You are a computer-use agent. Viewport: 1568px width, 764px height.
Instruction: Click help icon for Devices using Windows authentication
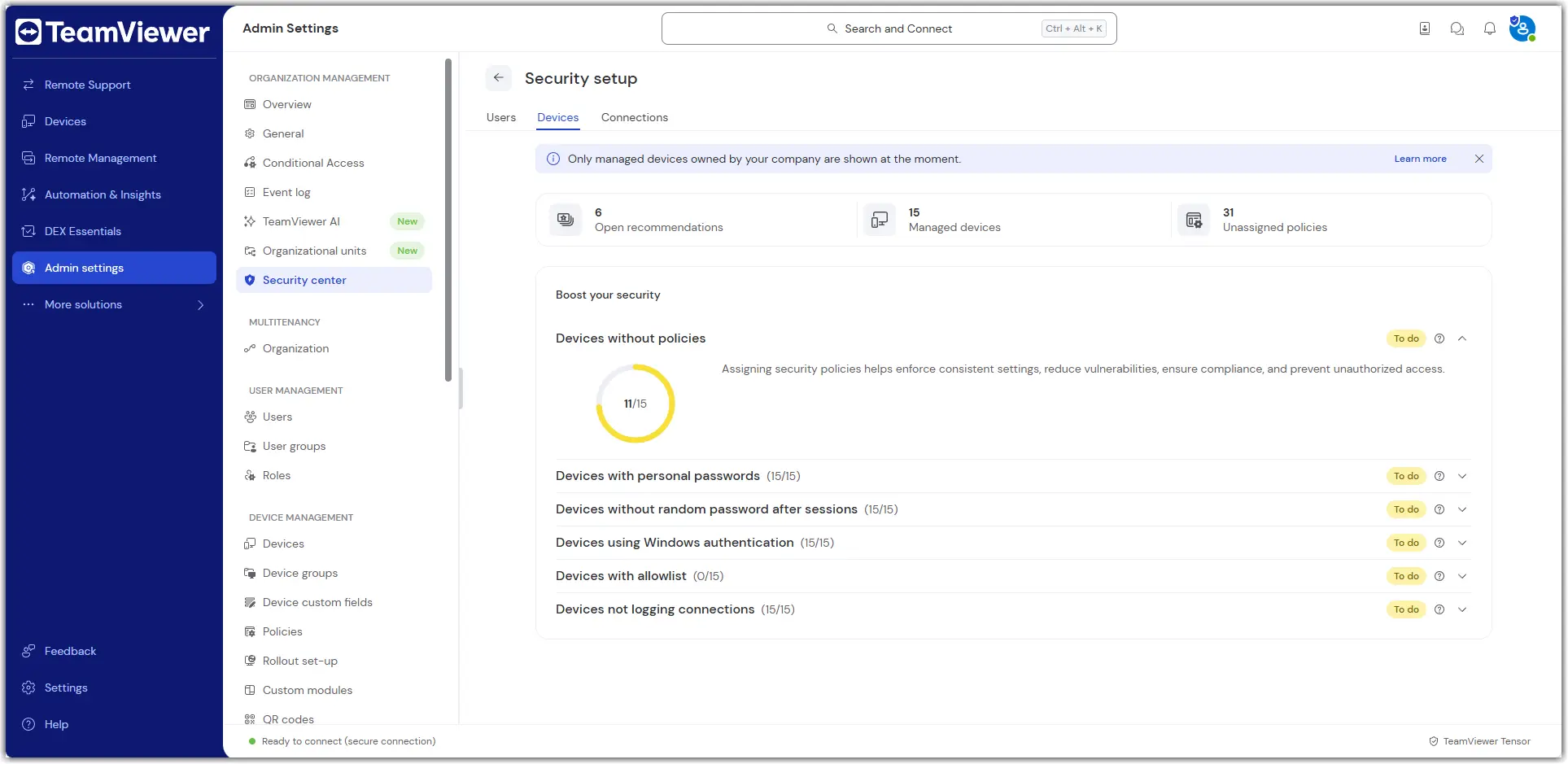point(1439,543)
